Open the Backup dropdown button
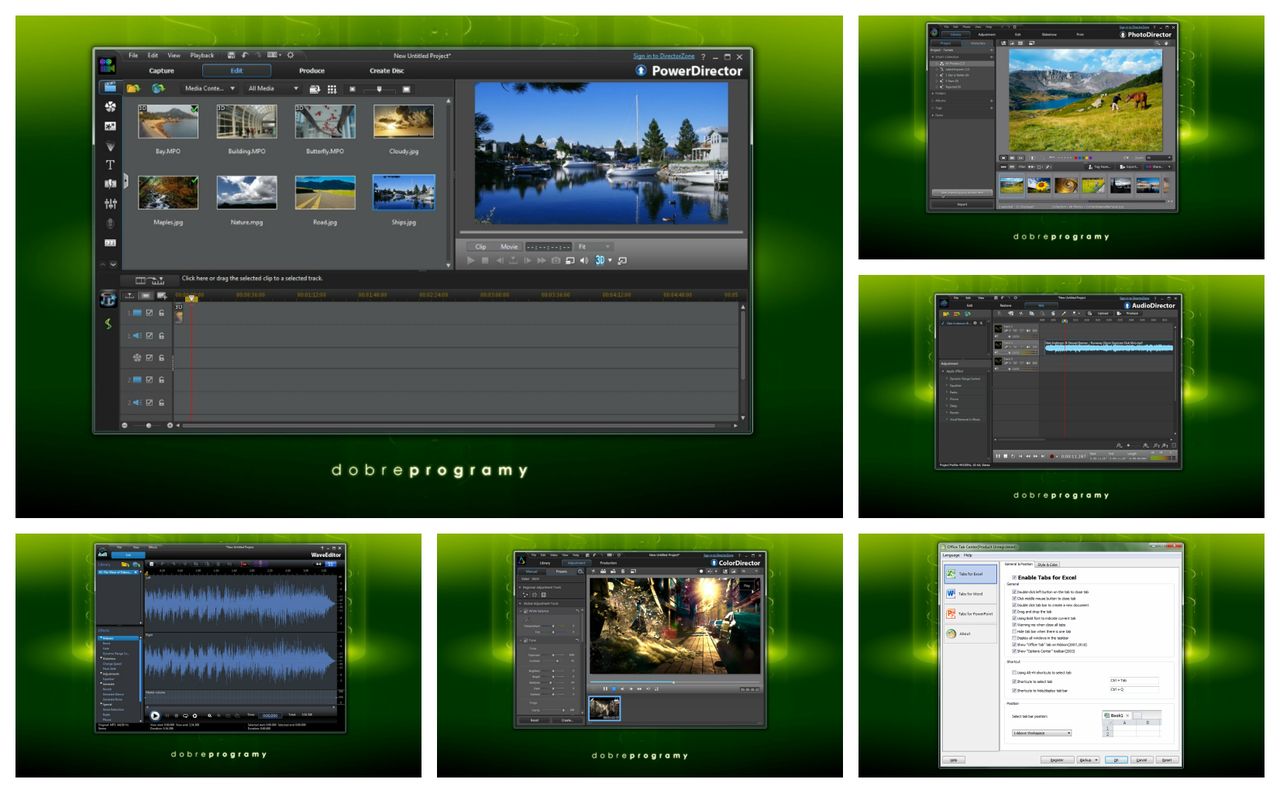Viewport: 1280px width, 793px height. coord(1088,760)
